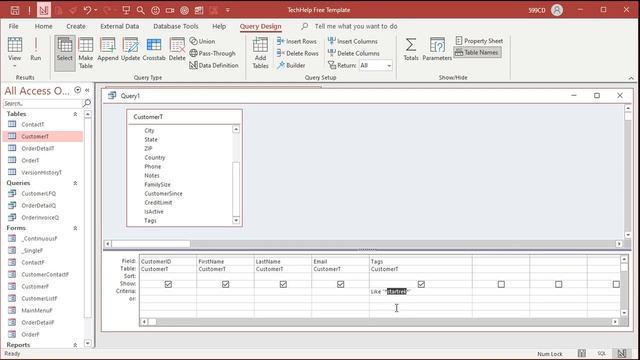Open the View button in Results group
Viewport: 640px width, 360px height.
15,52
